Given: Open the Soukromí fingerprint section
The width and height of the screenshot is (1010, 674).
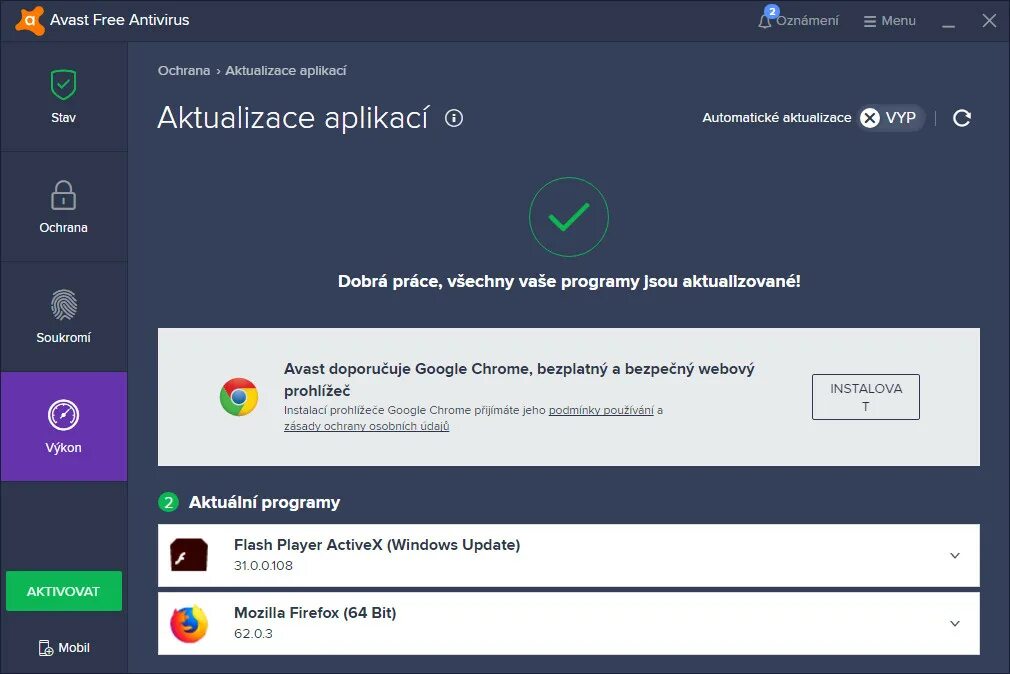Looking at the screenshot, I should click(x=64, y=316).
